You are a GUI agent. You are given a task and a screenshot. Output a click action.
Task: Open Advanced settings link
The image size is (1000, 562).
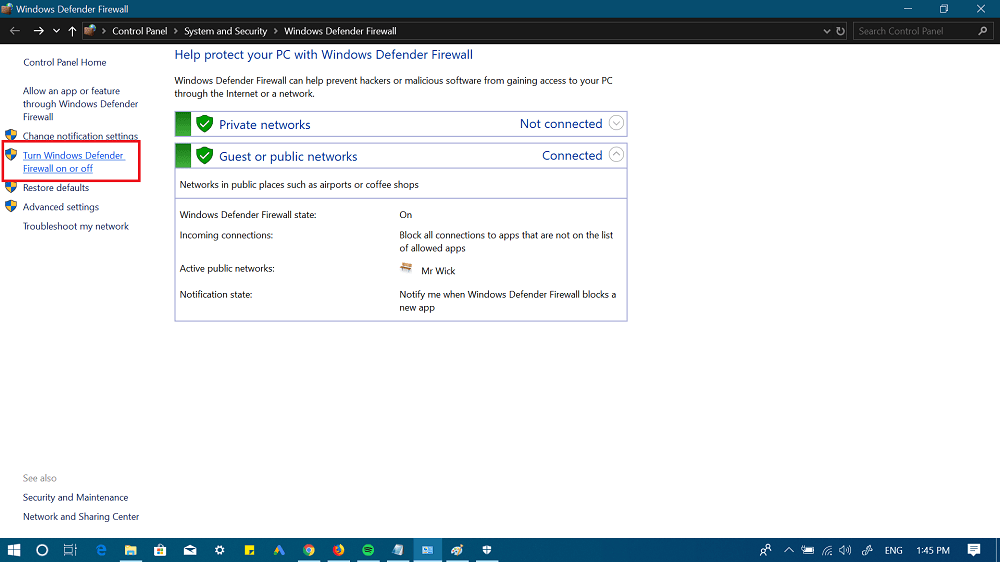(61, 207)
